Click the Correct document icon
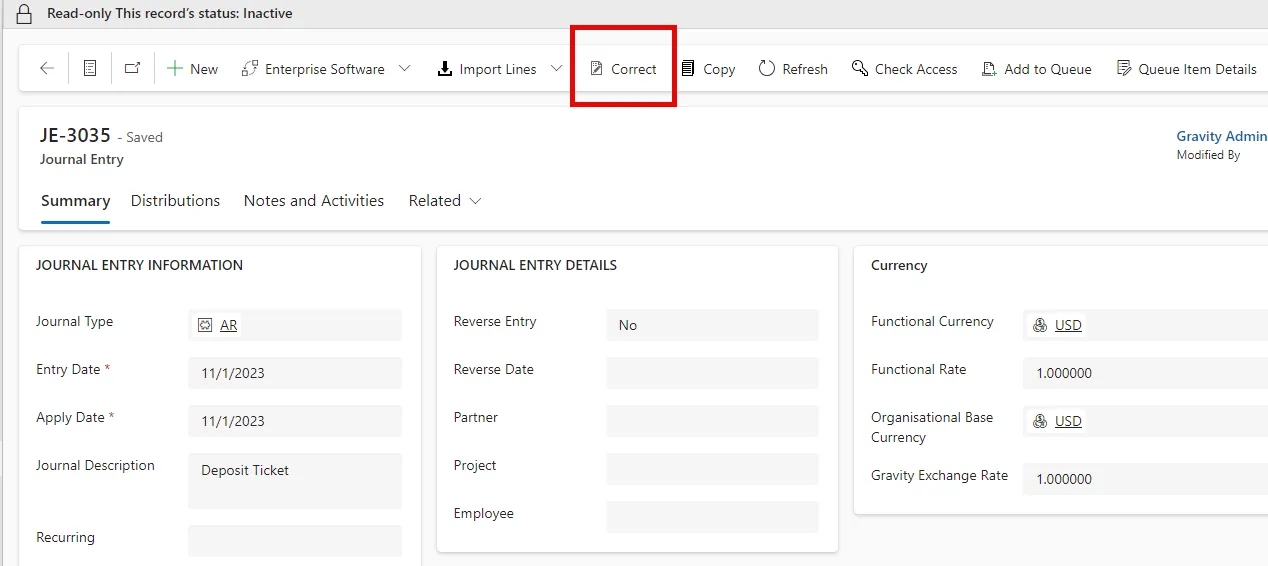The width and height of the screenshot is (1268, 566). click(596, 69)
